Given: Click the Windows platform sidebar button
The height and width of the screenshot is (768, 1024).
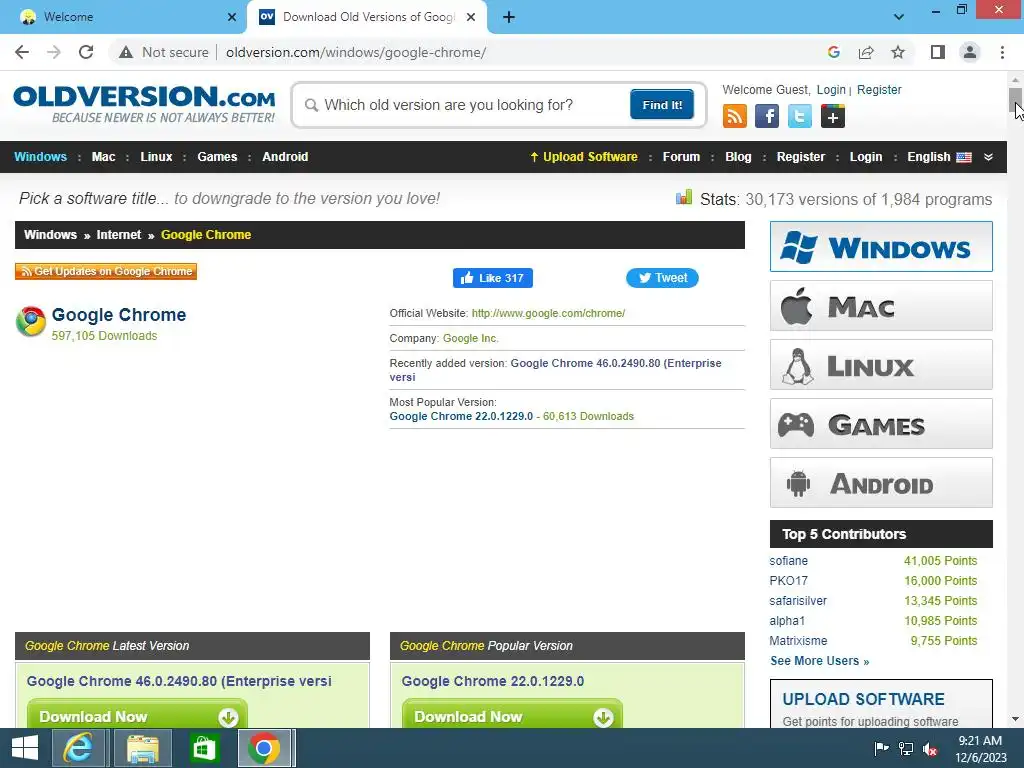Looking at the screenshot, I should (881, 247).
